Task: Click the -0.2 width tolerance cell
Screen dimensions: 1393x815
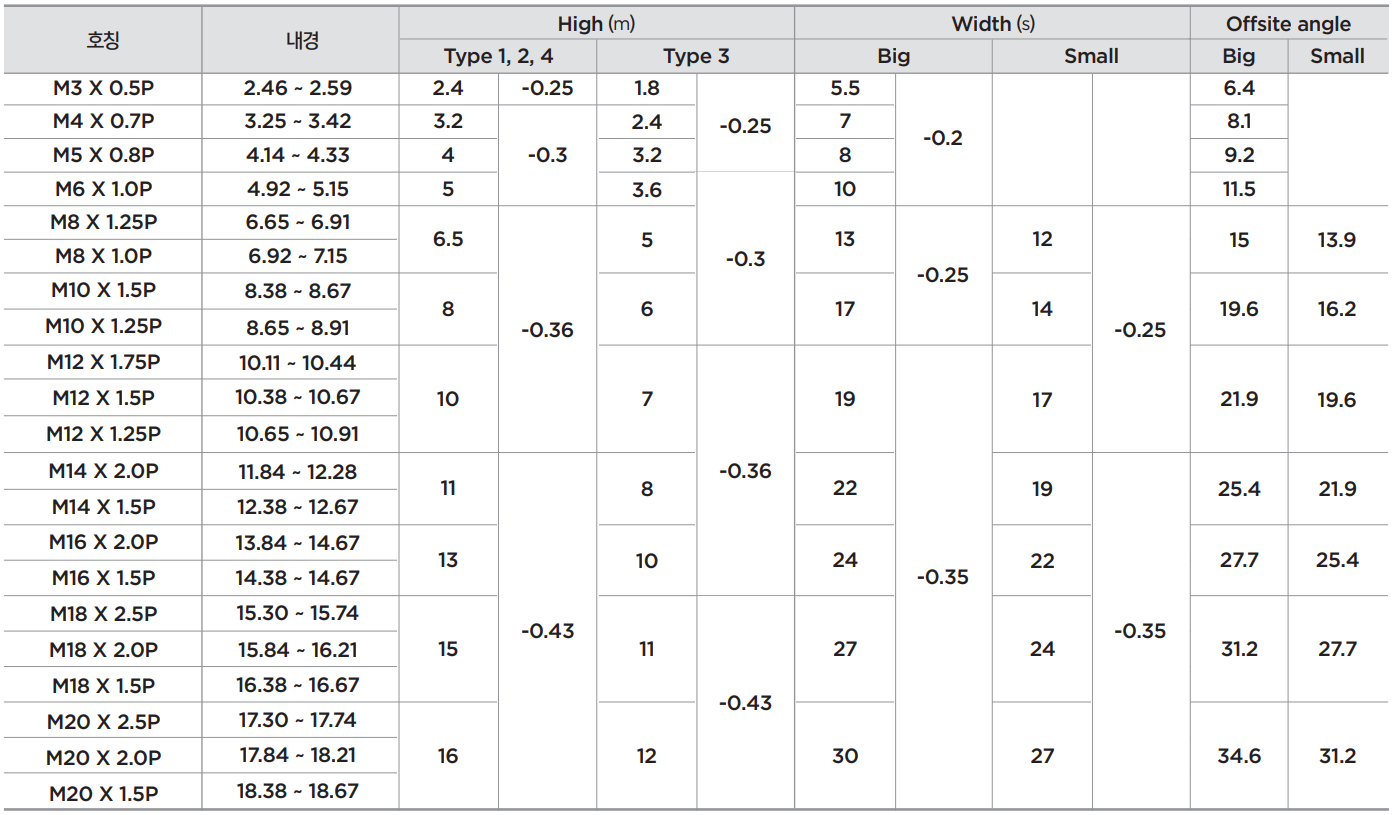Action: 942,138
